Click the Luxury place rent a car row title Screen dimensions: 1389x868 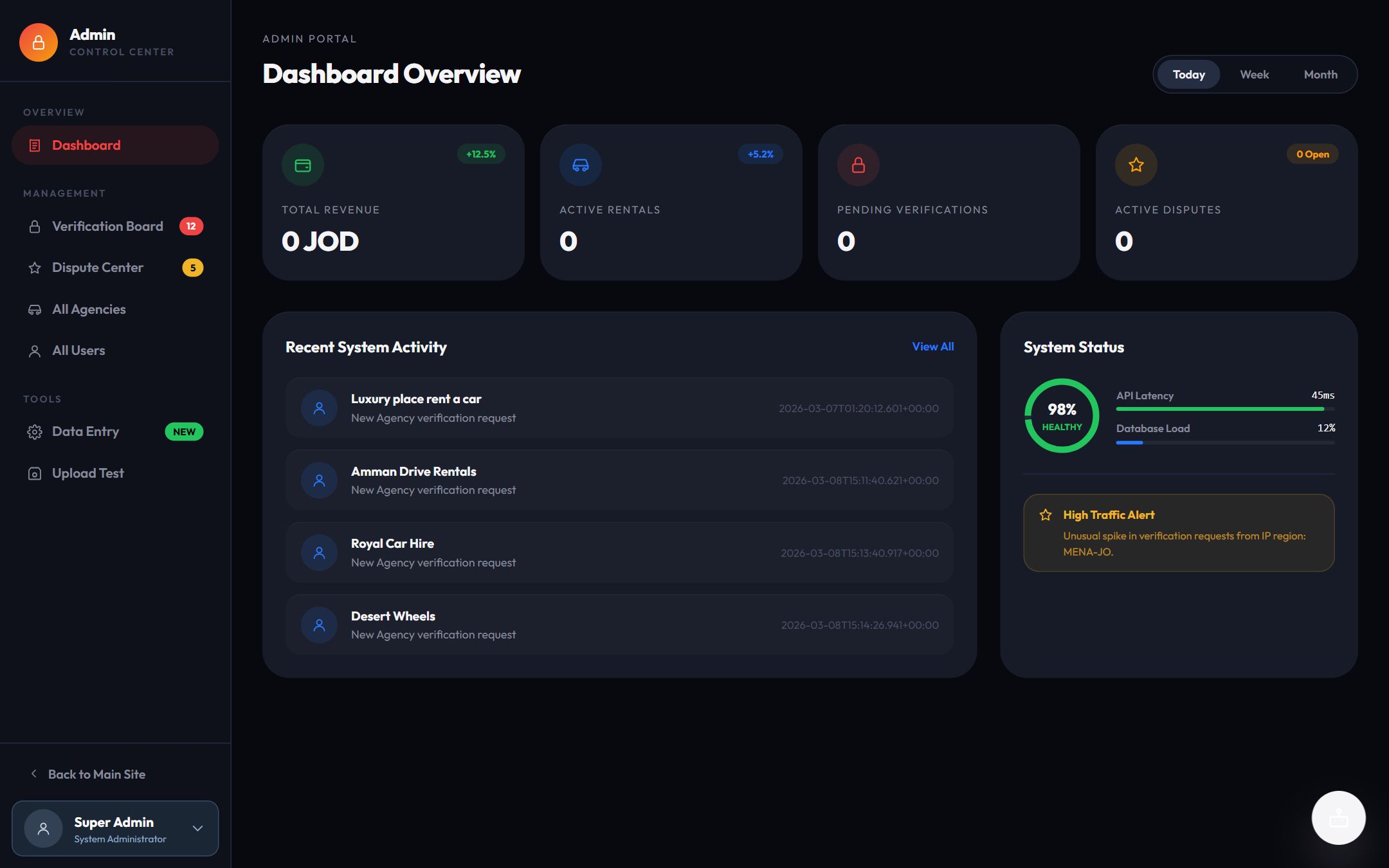416,399
